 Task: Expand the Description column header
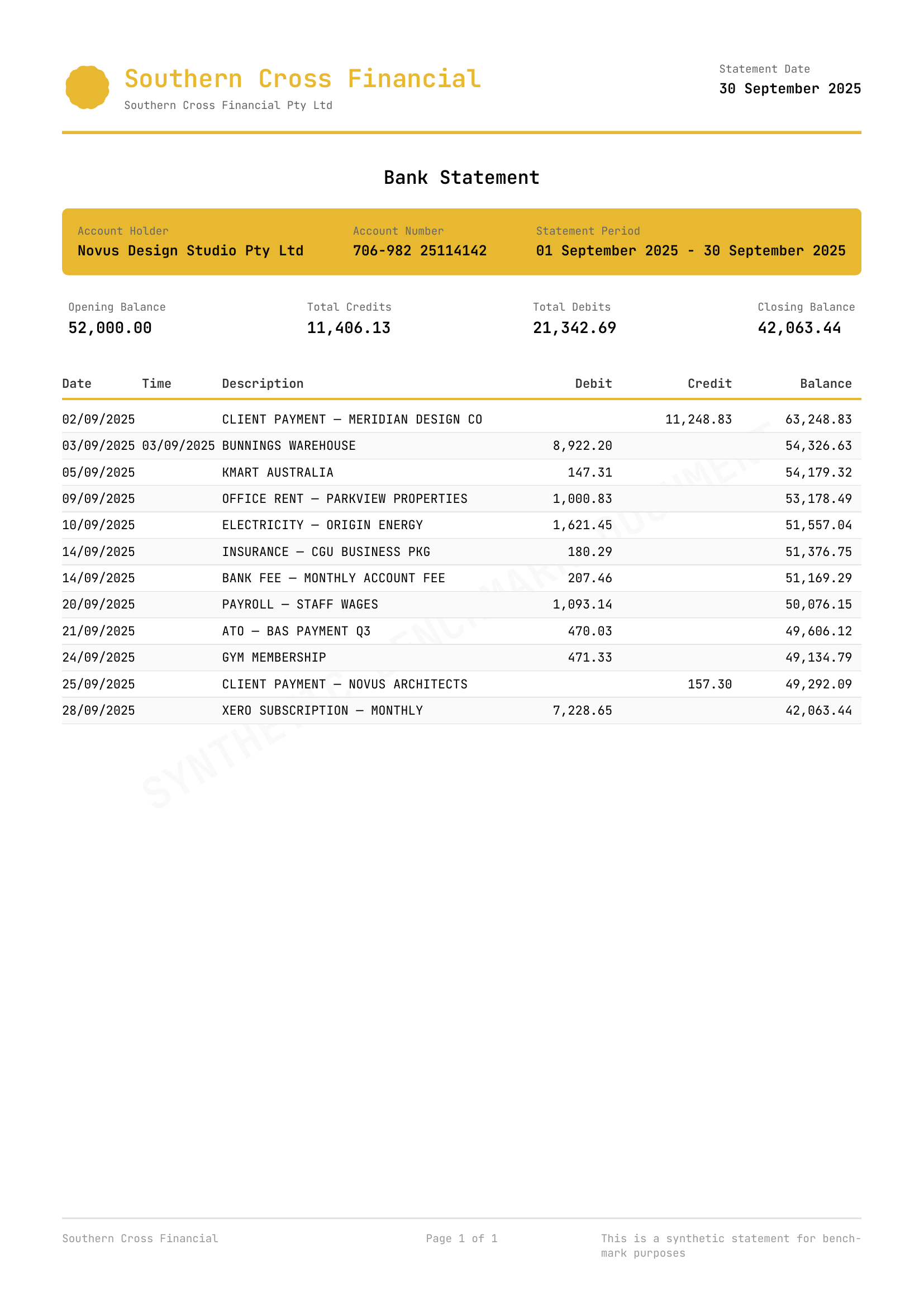263,383
